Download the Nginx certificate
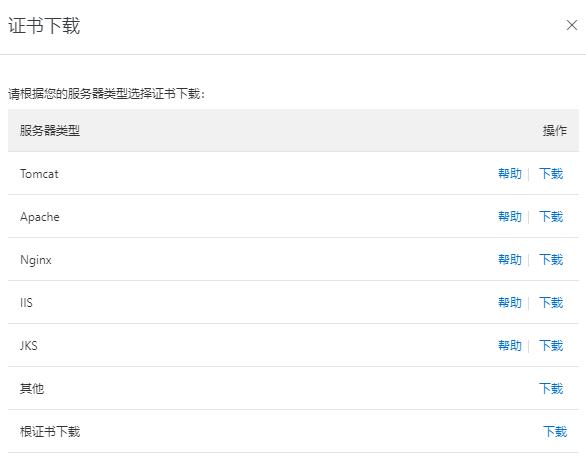This screenshot has width=586, height=463. [x=551, y=259]
